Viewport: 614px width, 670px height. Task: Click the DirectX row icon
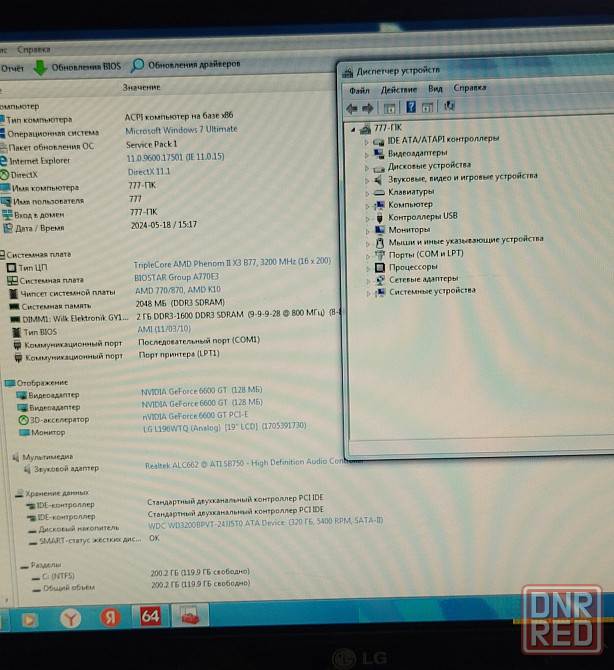(4, 175)
